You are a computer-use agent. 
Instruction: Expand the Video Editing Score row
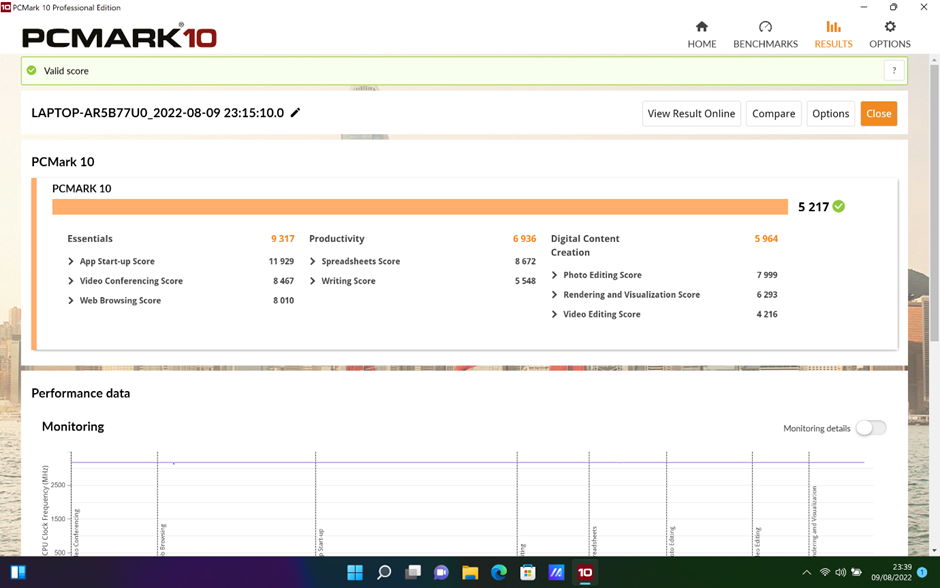point(555,314)
